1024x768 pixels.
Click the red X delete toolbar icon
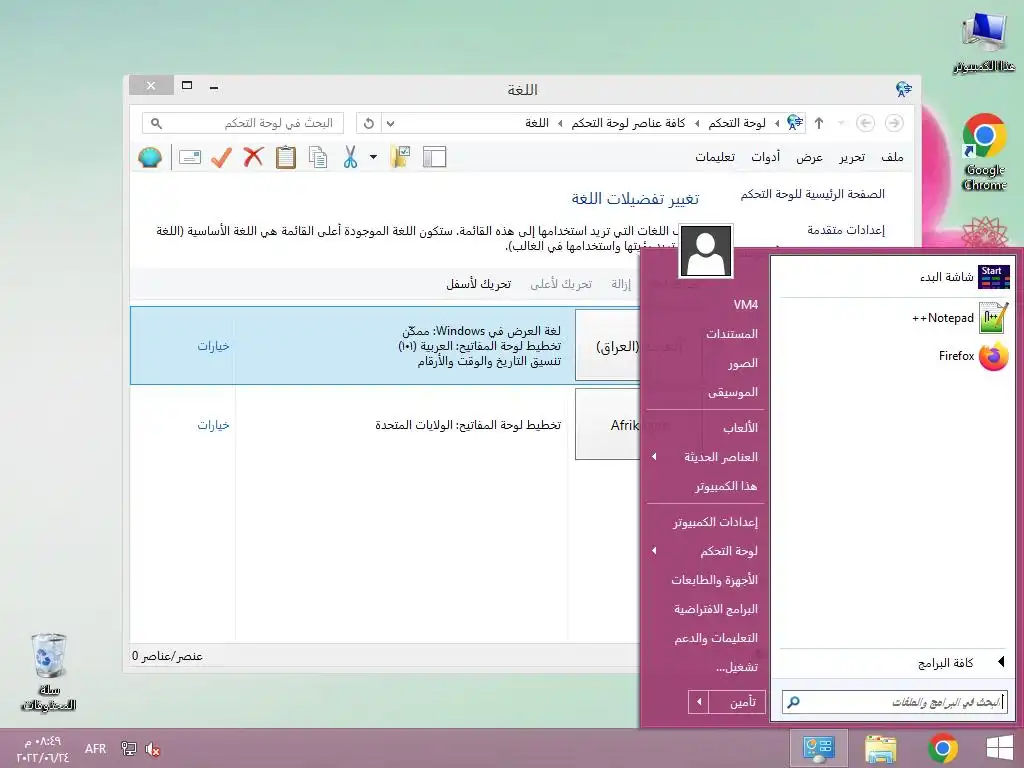pyautogui.click(x=253, y=157)
